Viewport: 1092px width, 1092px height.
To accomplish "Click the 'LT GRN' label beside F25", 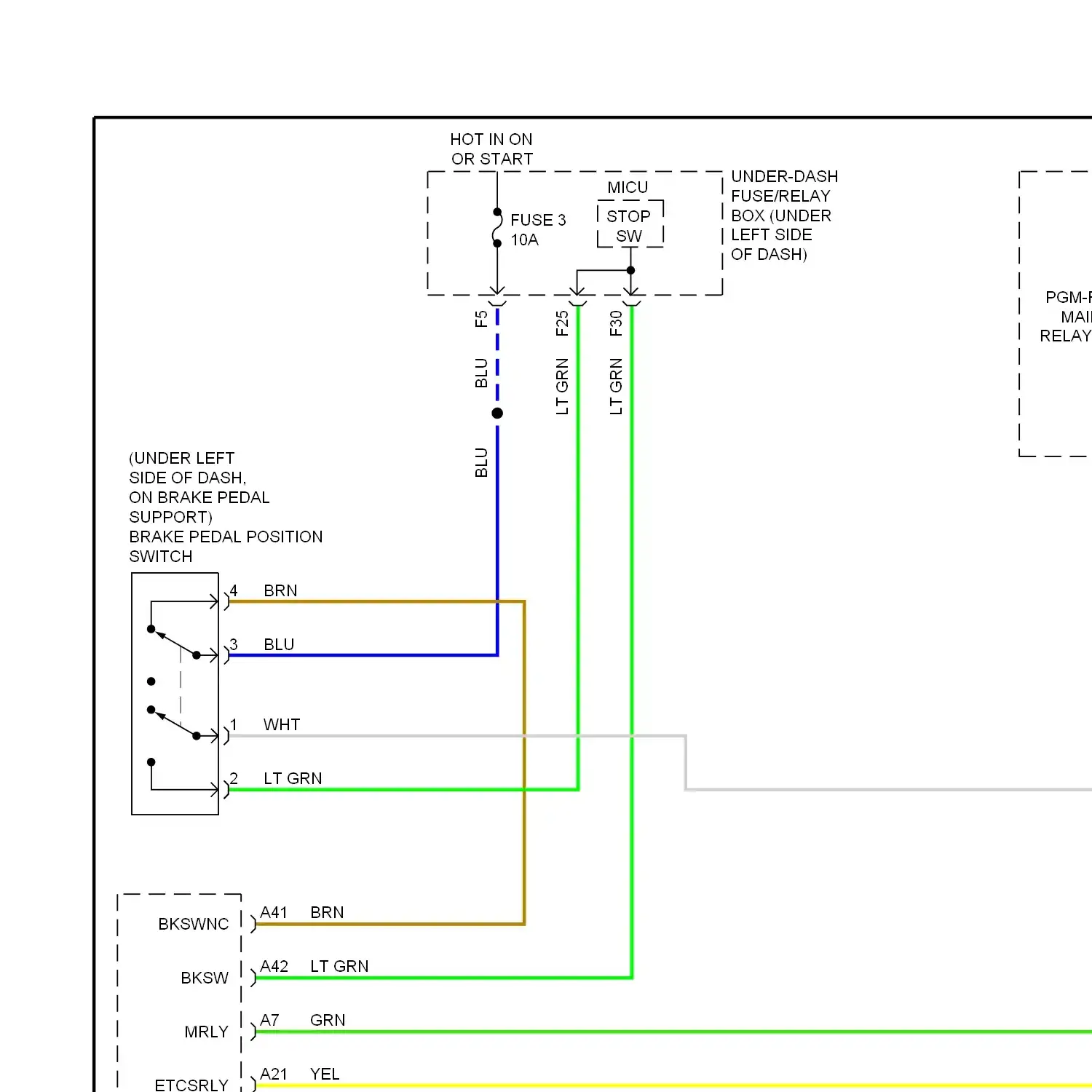I will pyautogui.click(x=562, y=387).
